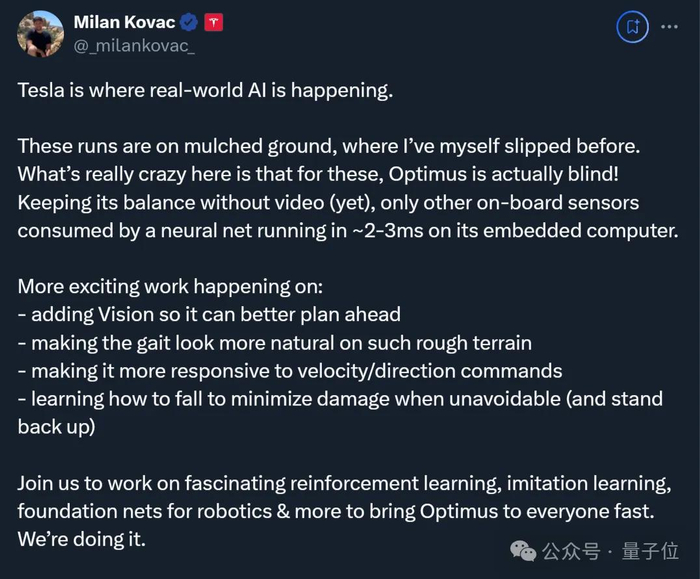Click the line 'Tesla is where real-world AI is happening.'
Image resolution: width=700 pixels, height=579 pixels.
click(206, 91)
